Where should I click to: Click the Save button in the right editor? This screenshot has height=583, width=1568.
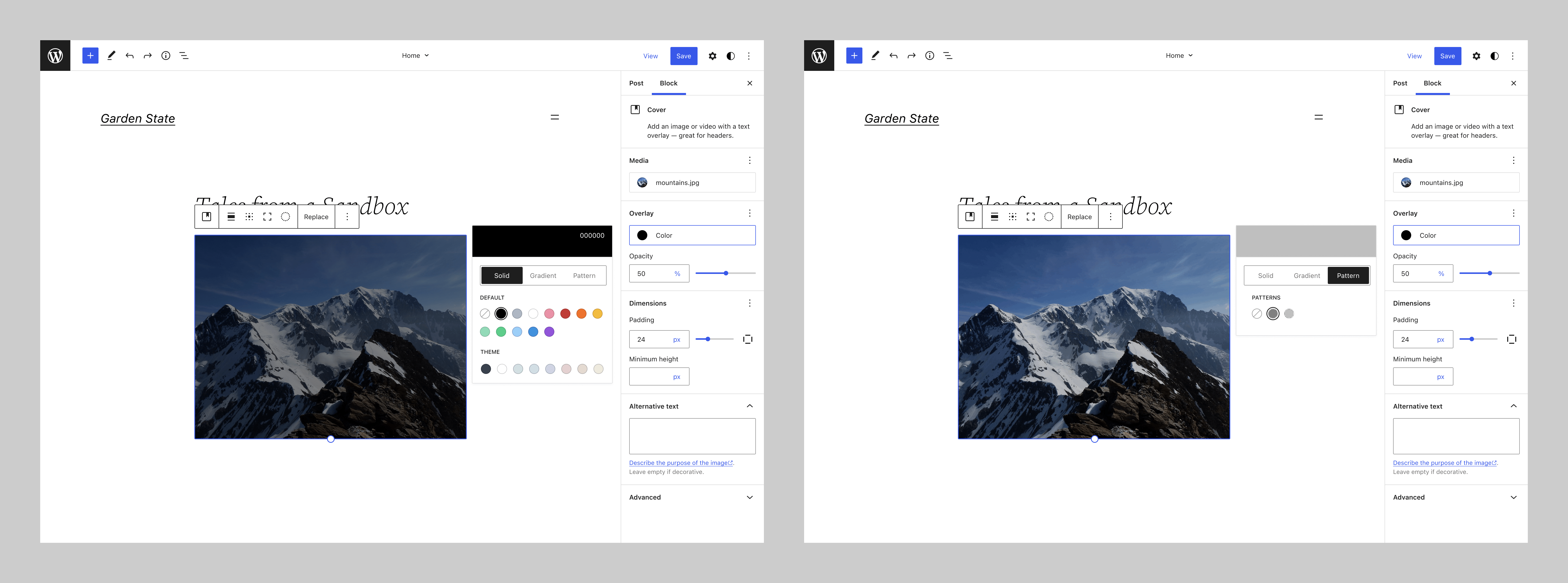1447,55
